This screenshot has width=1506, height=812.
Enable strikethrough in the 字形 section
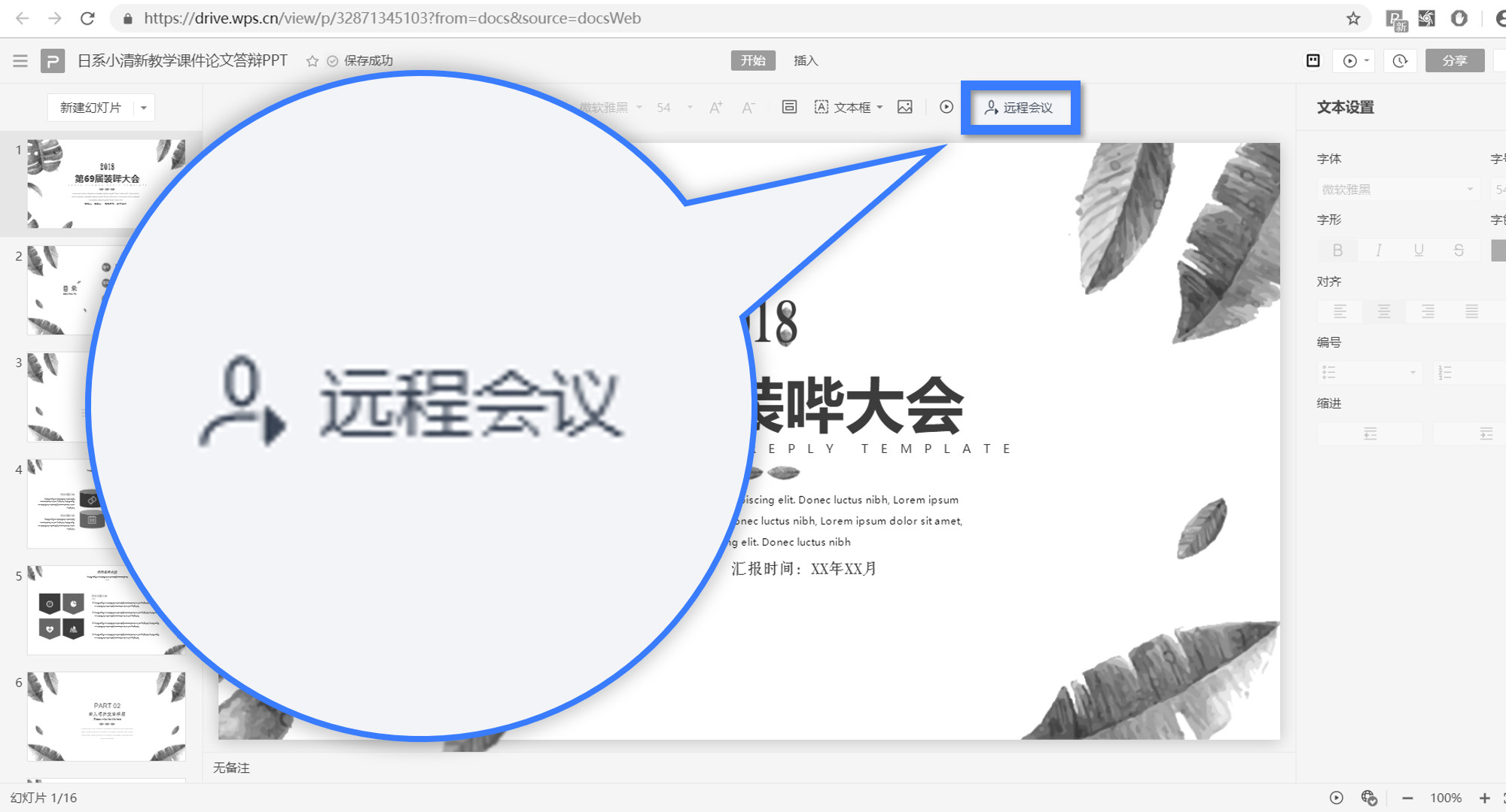coord(1459,250)
